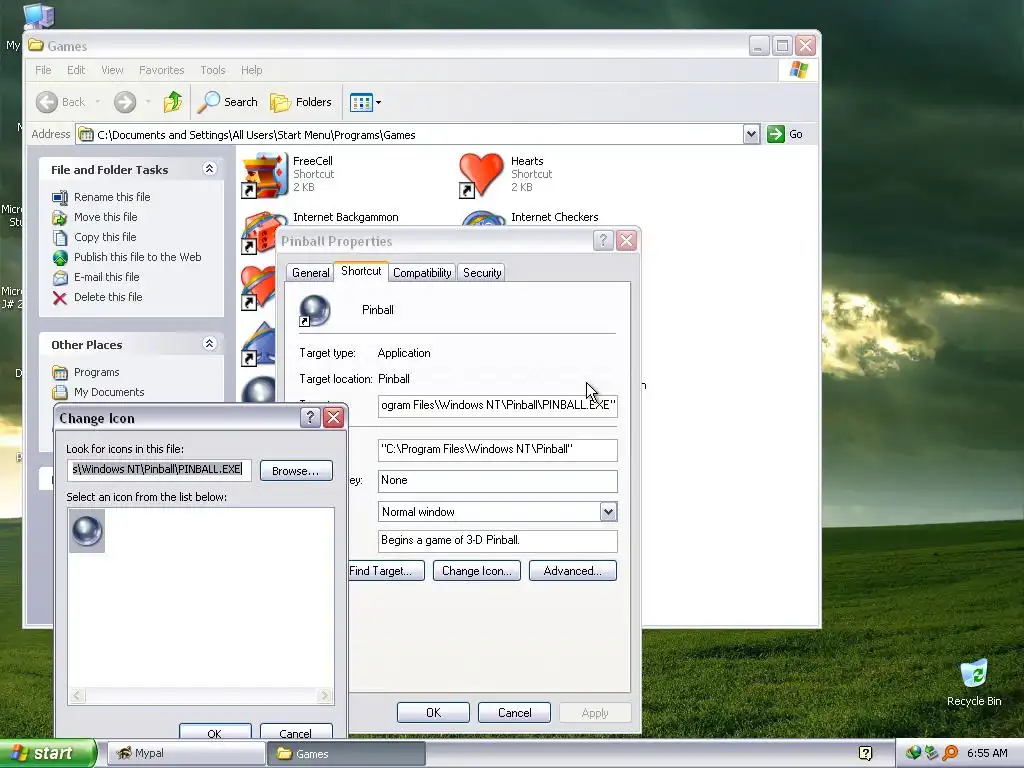Screen dimensions: 1024x768
Task: Collapse File and Folder Tasks panel
Action: click(x=209, y=168)
